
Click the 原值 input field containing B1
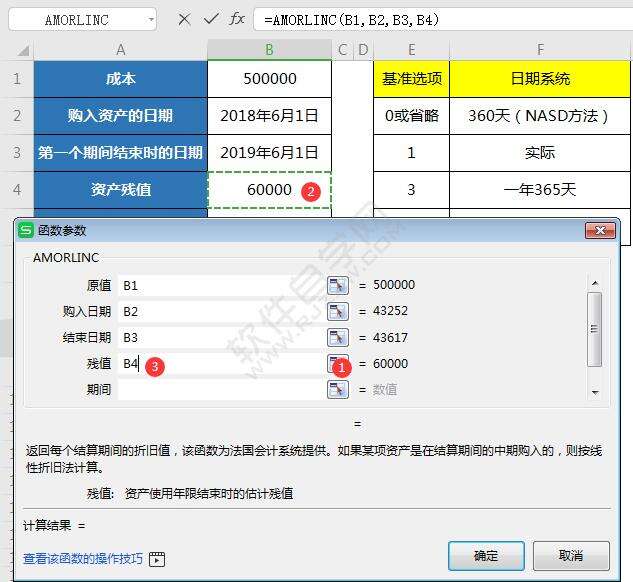tap(221, 285)
